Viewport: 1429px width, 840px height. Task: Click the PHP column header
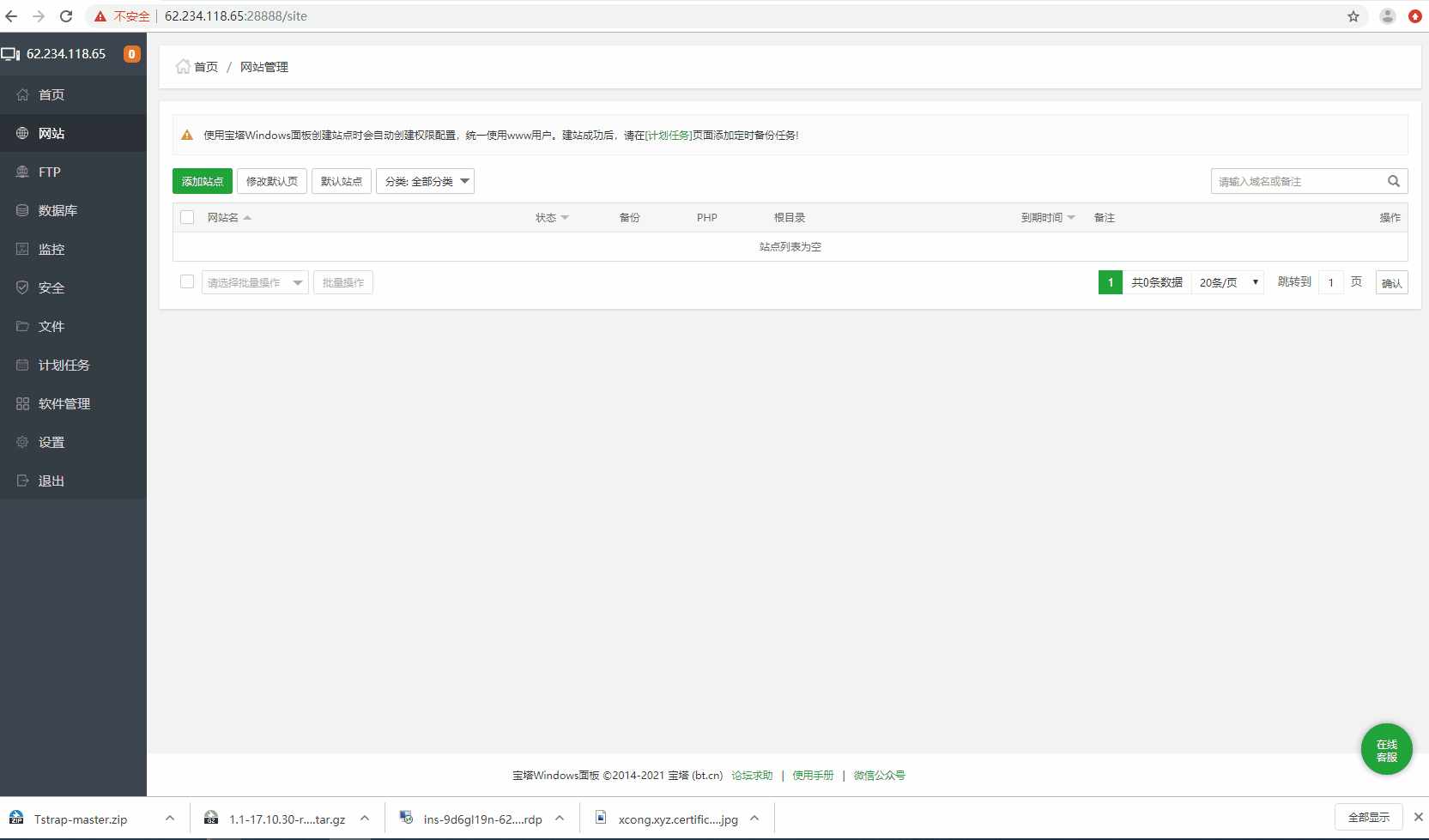tap(707, 218)
